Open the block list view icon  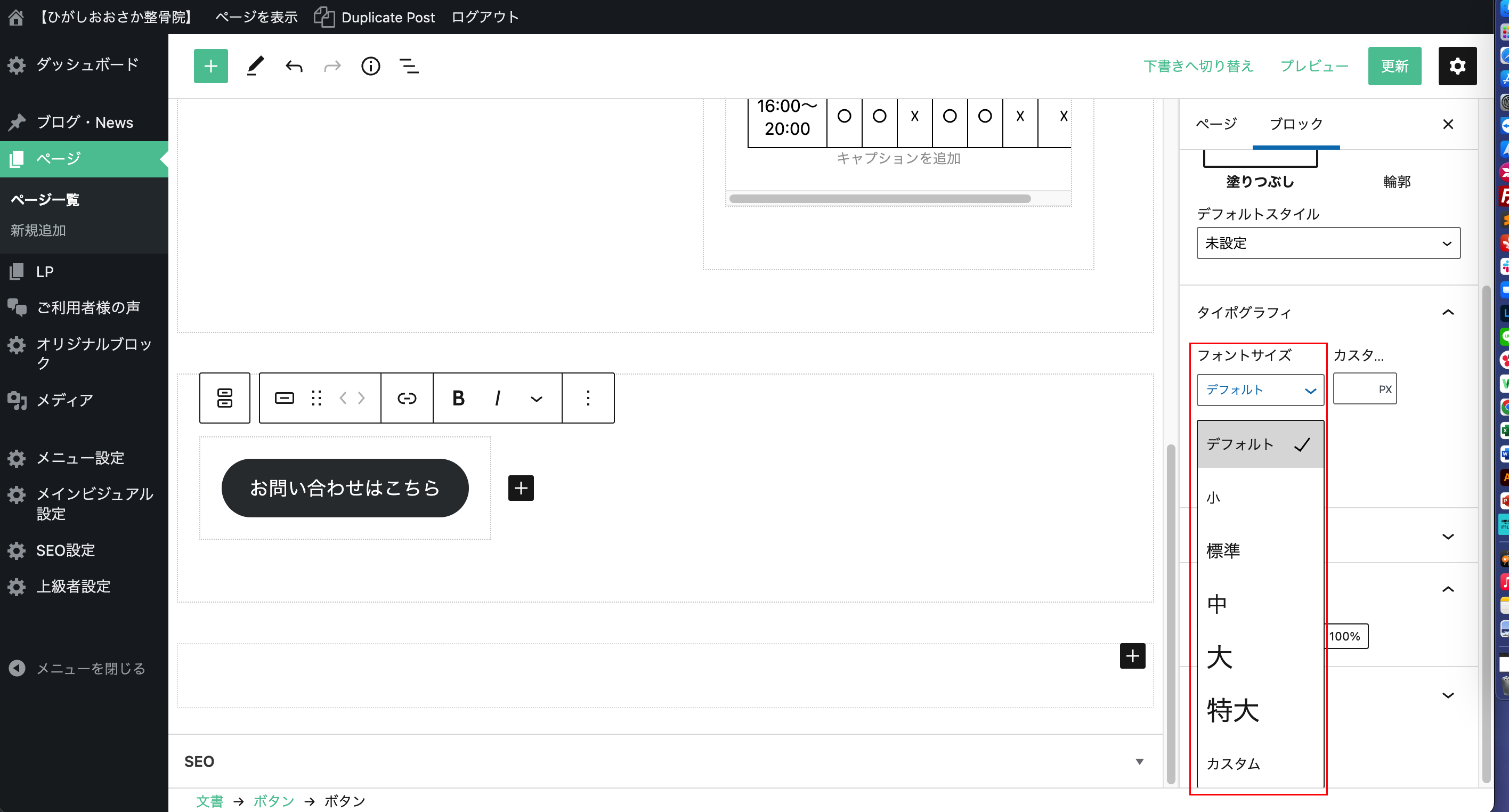click(409, 66)
